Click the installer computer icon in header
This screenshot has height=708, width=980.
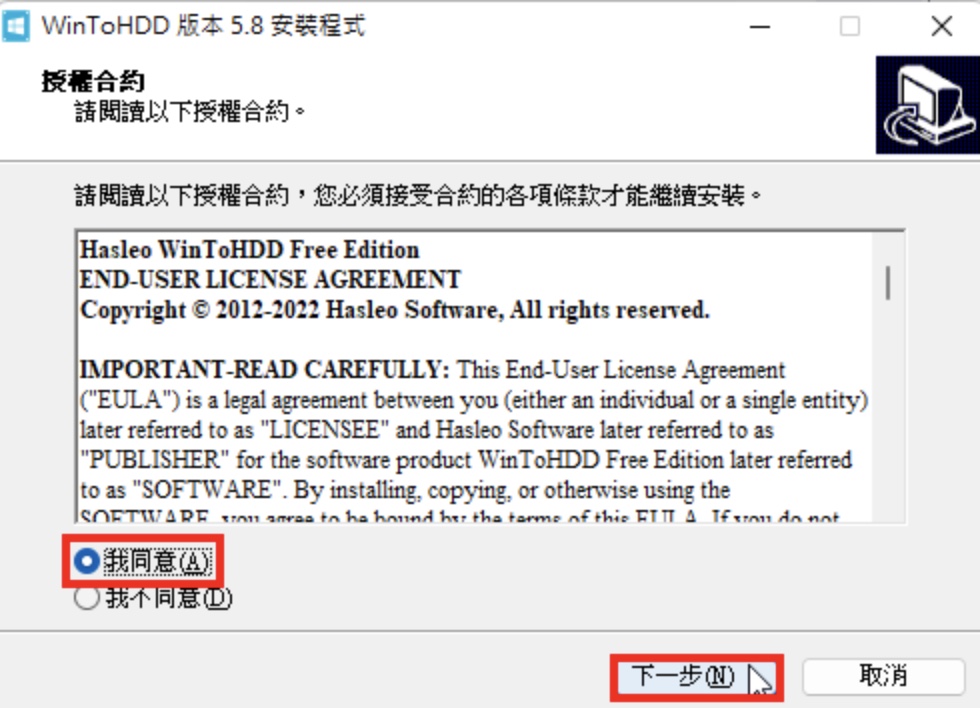[x=928, y=105]
